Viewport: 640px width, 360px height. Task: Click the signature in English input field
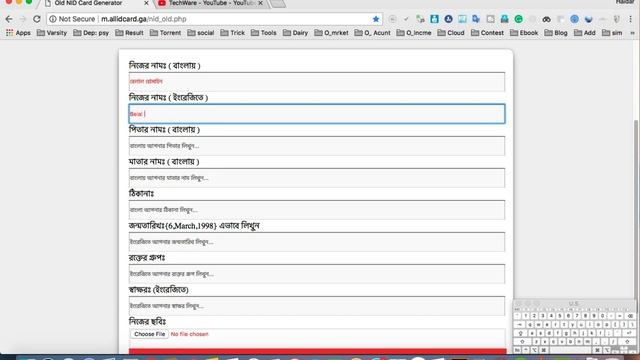click(317, 306)
